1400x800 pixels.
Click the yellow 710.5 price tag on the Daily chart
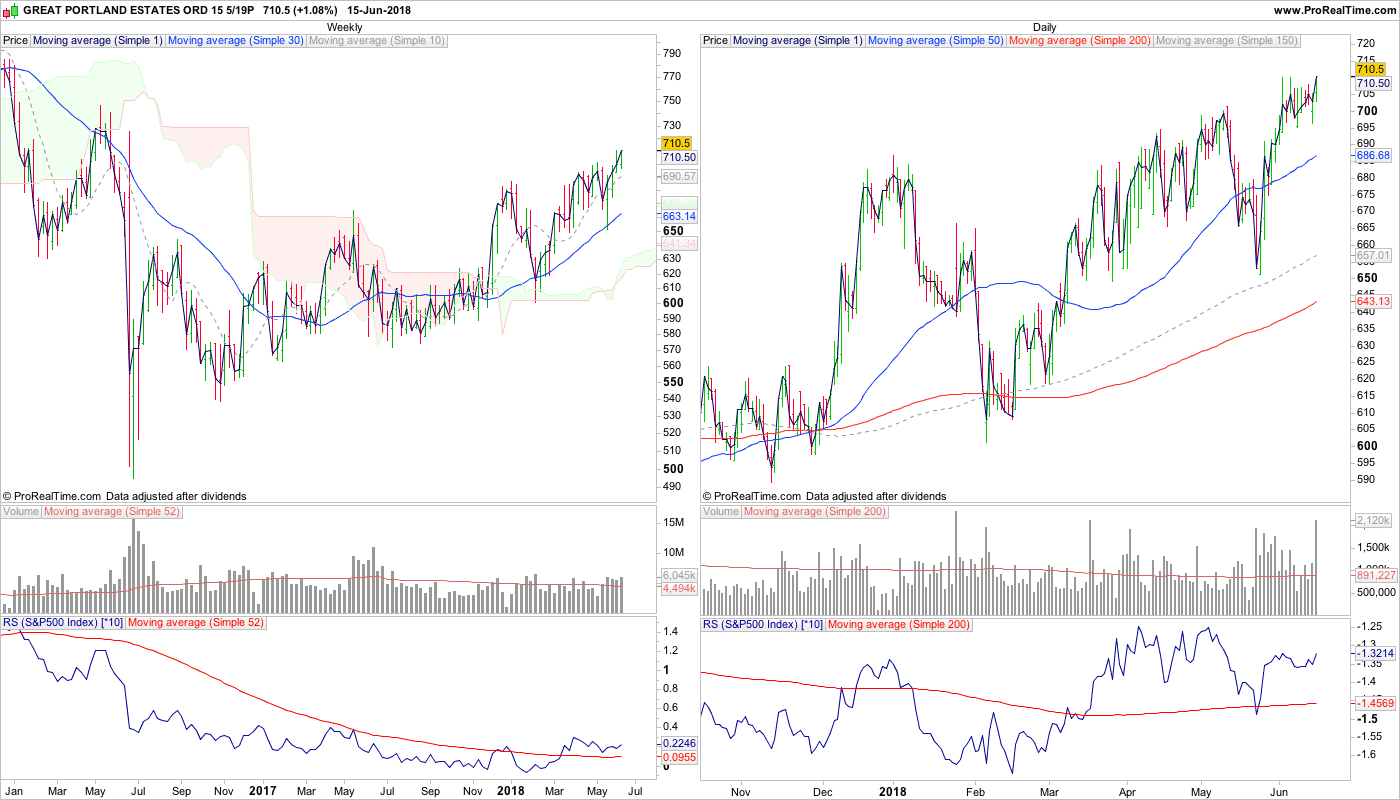coord(1370,70)
